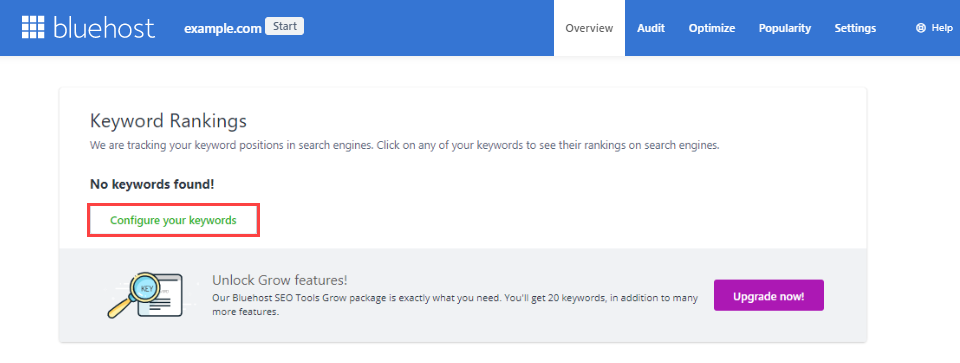Click the Grow package description paragraph
Viewport: 960px width, 363px height.
455,305
